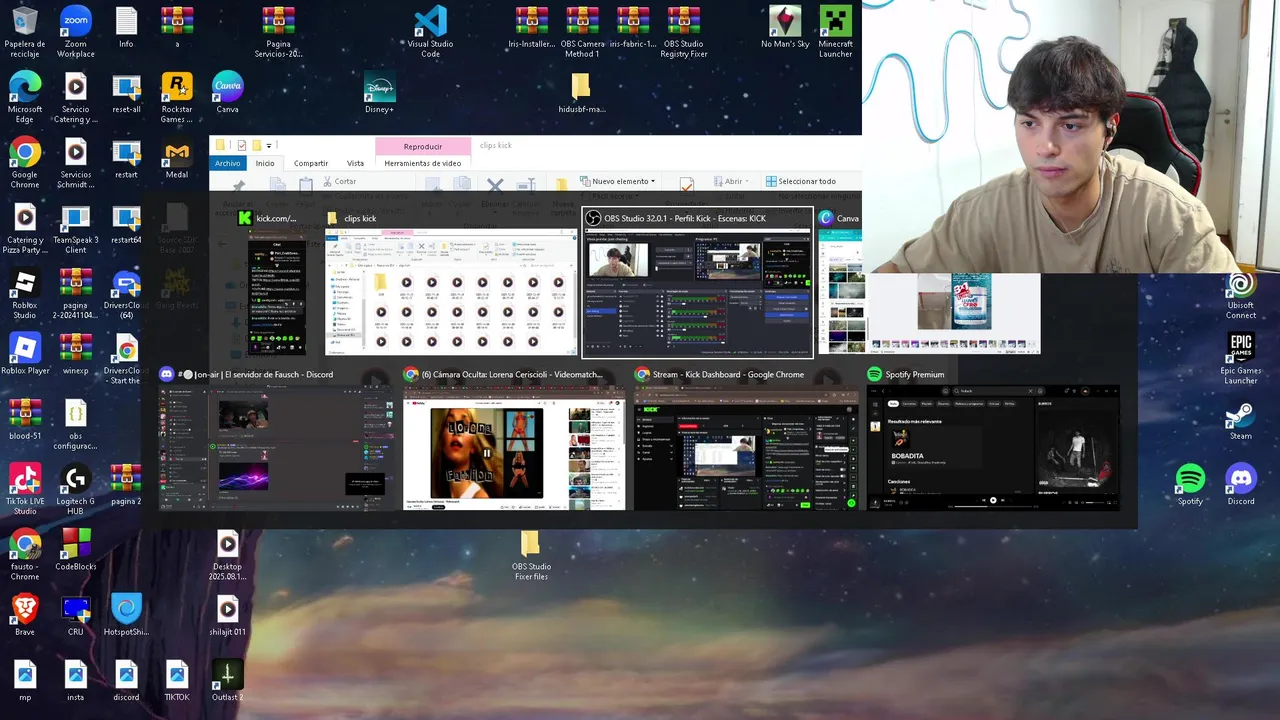Viewport: 1280px width, 720px height.
Task: Select the Info text file on desktop
Action: pyautogui.click(x=126, y=27)
